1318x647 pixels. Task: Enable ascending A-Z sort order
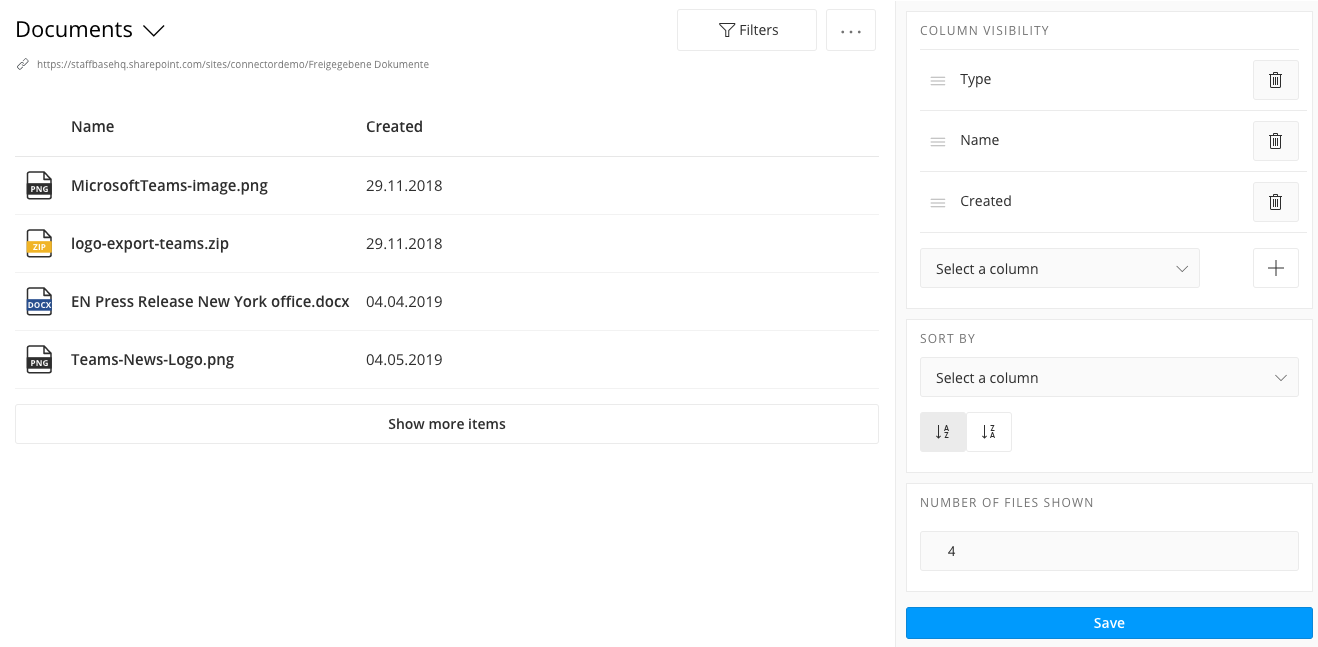click(942, 431)
